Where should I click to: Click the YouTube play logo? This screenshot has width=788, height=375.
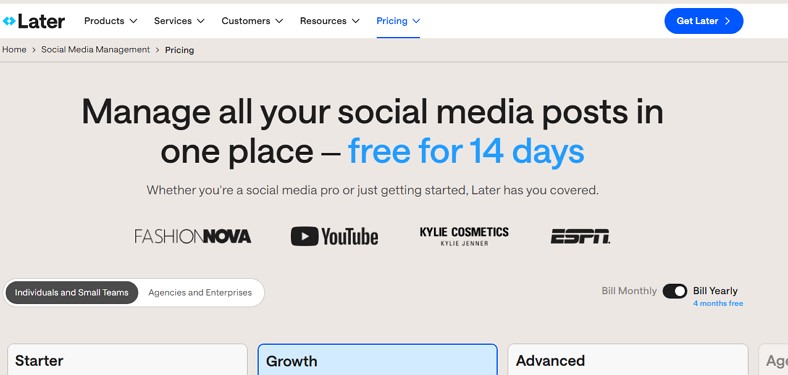click(305, 236)
